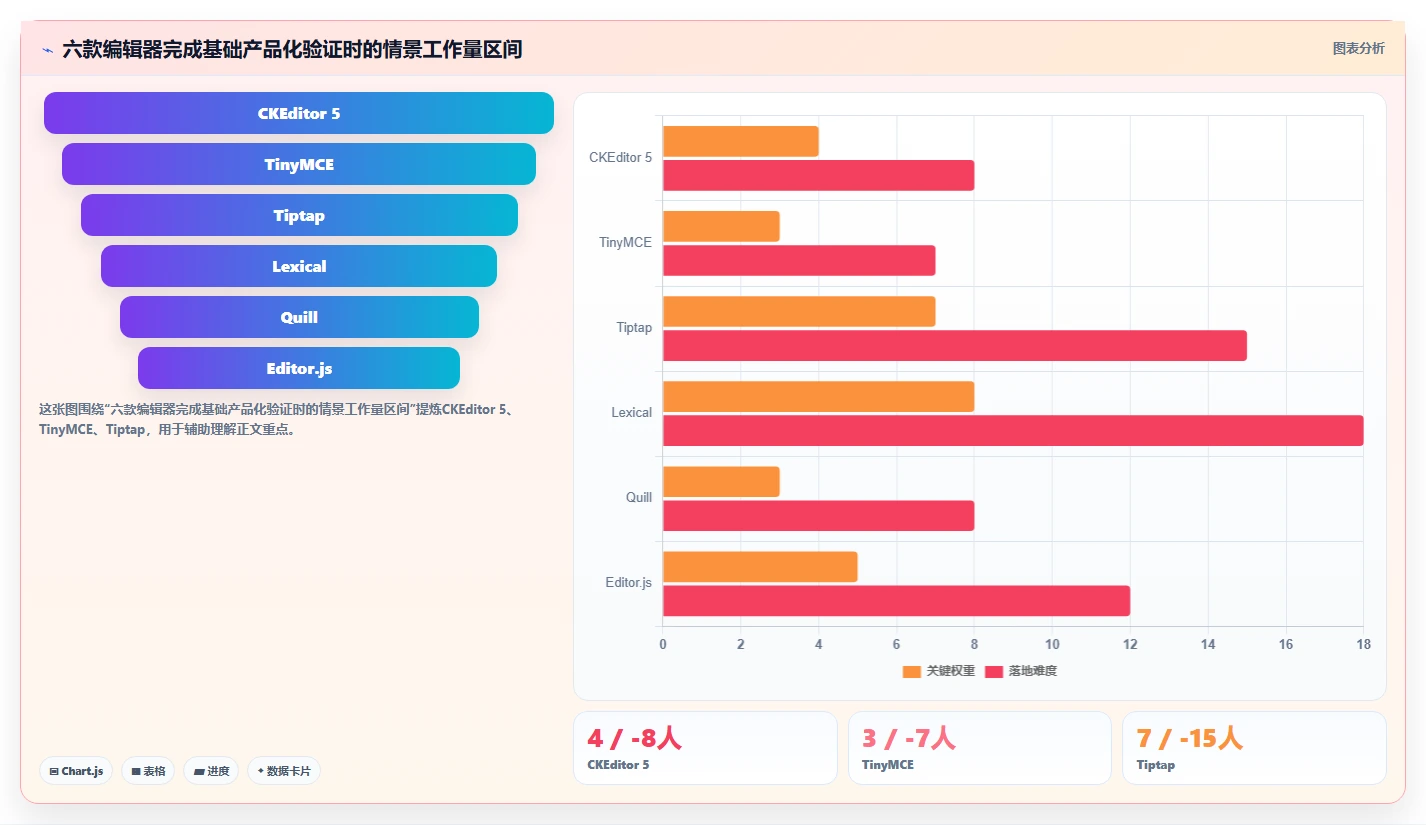Select the 表格 tag chip
This screenshot has width=1426, height=825.
click(148, 771)
